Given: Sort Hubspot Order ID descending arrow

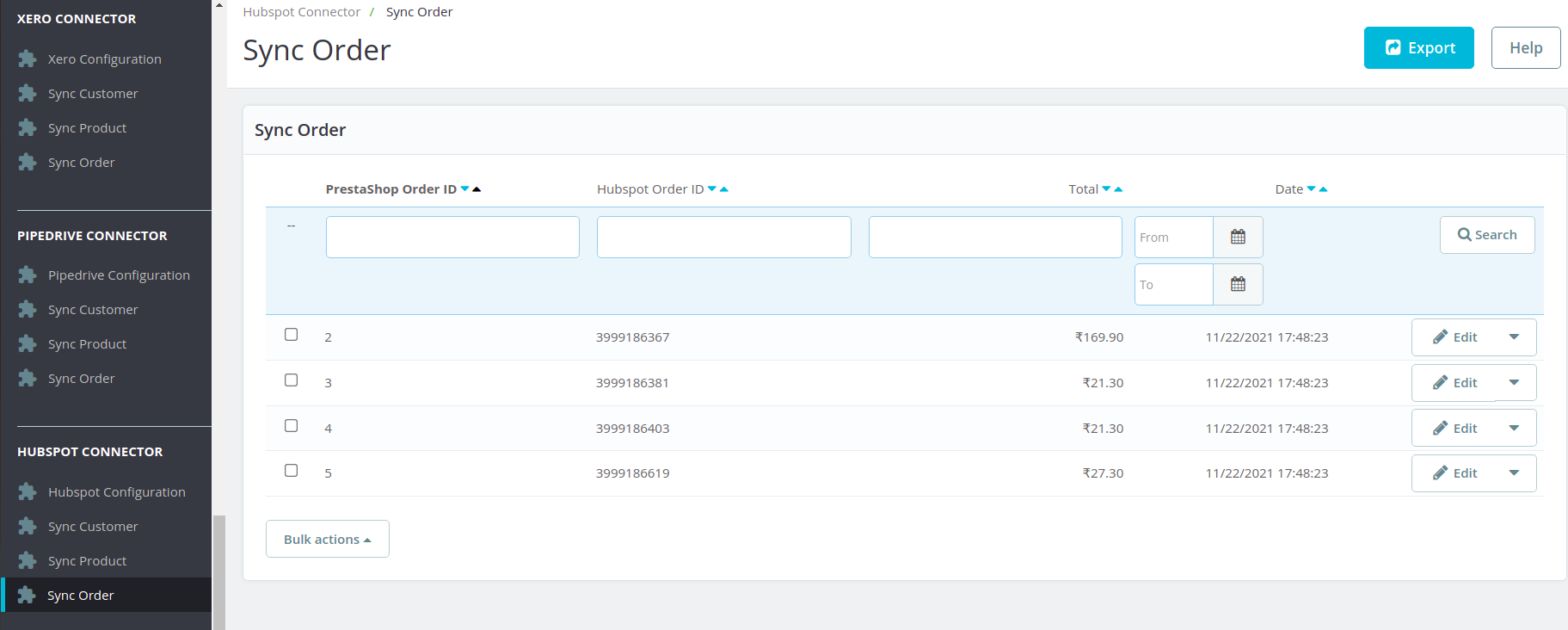Looking at the screenshot, I should [x=712, y=188].
